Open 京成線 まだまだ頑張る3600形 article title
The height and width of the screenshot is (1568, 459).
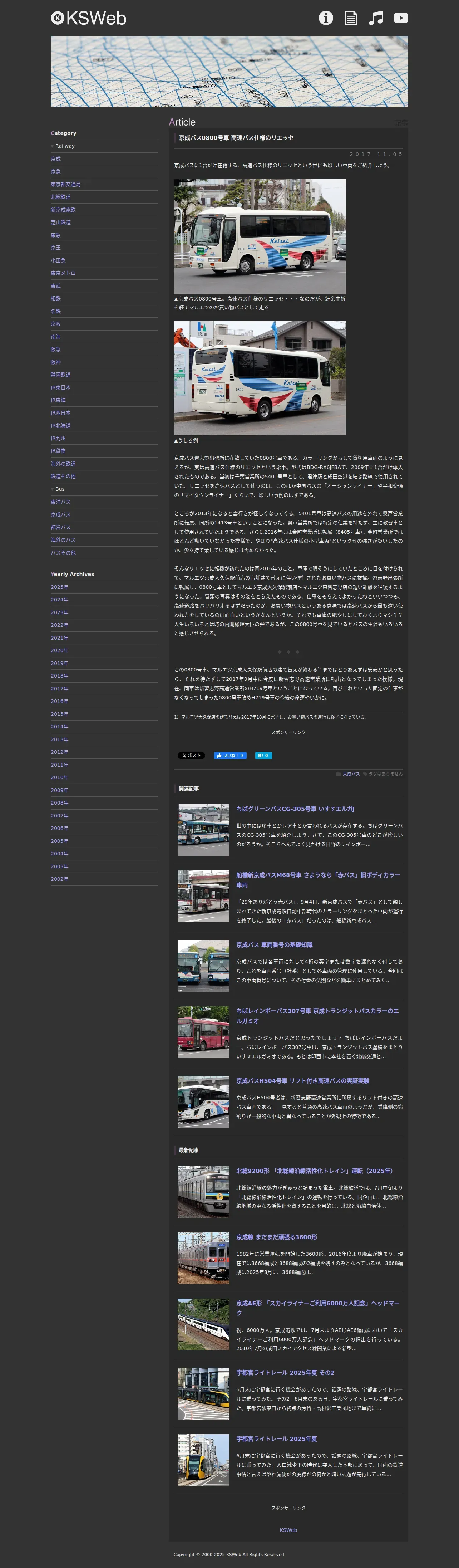277,1237
